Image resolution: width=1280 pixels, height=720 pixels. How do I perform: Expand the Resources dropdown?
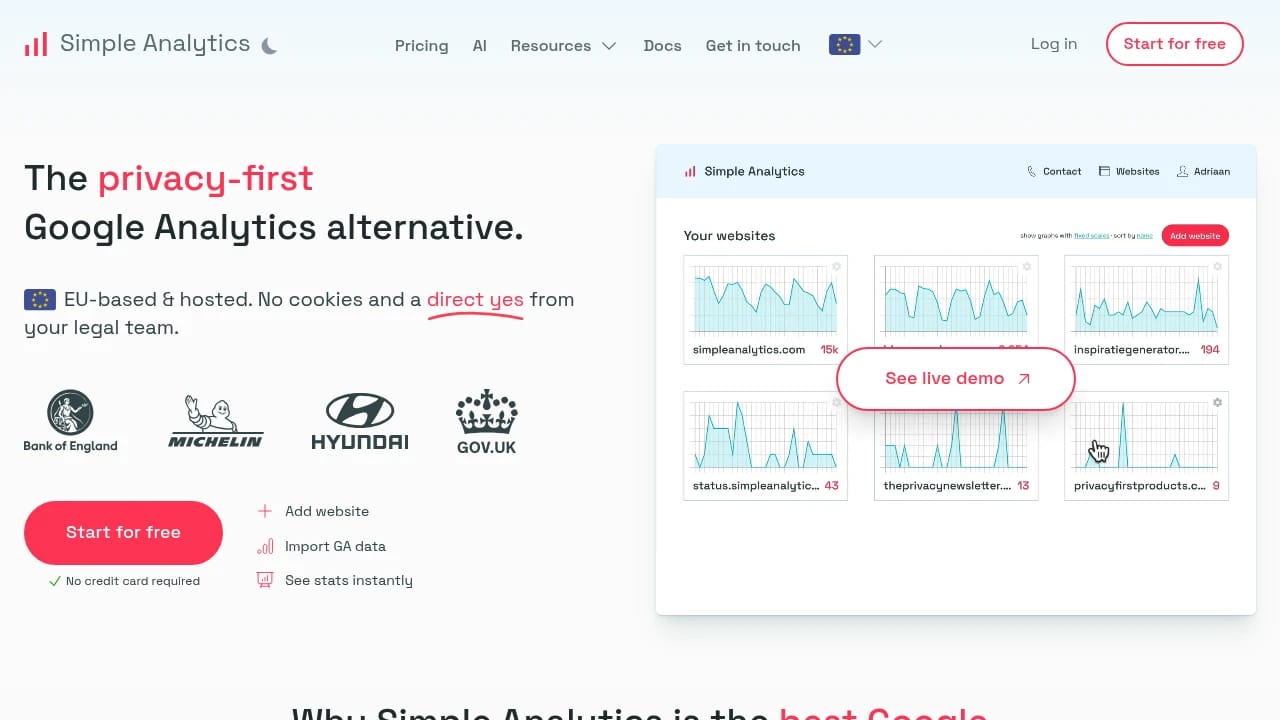tap(563, 46)
